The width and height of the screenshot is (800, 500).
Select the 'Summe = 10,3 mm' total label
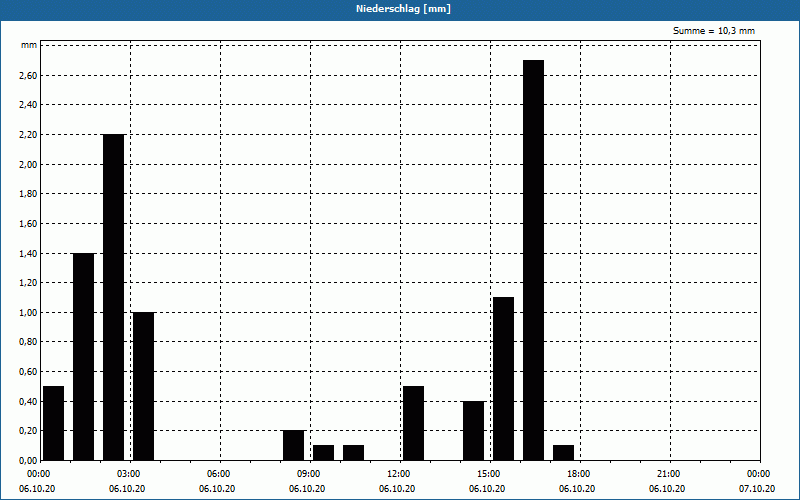[714, 31]
